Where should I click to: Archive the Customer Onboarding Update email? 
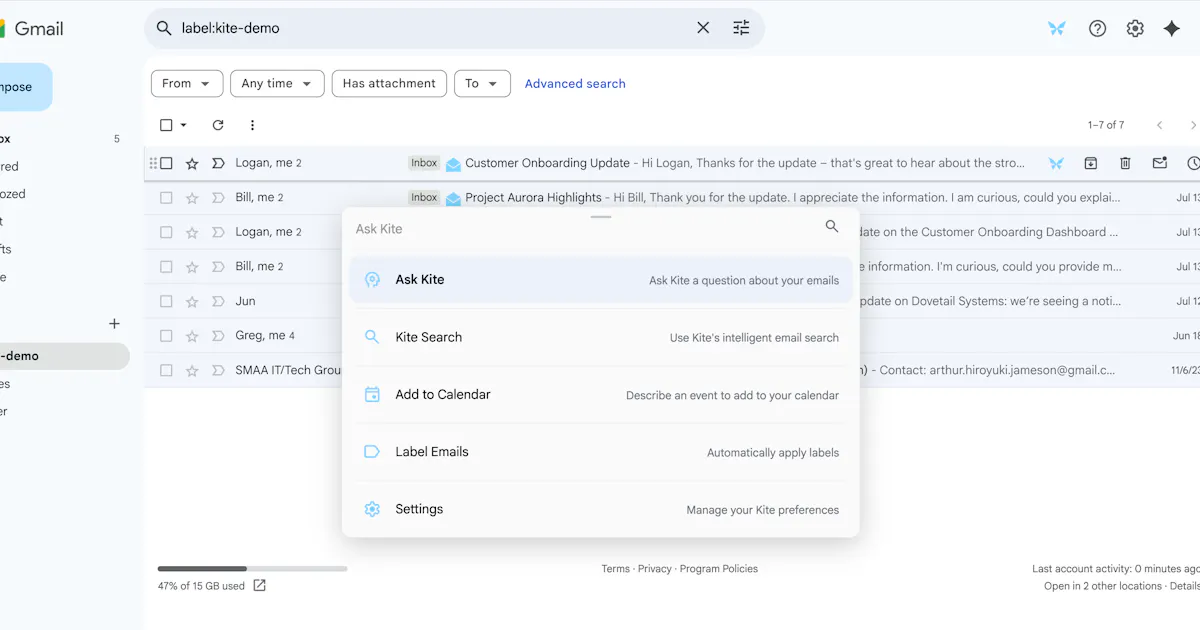tap(1091, 163)
